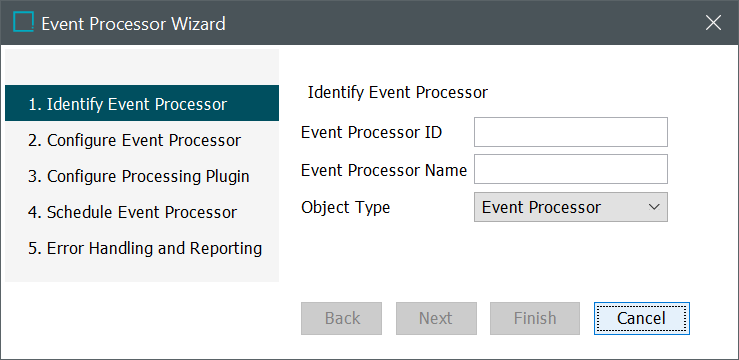Jump to step 5 Error Handling and Reporting
Screen dimensions: 739x360
(142, 248)
